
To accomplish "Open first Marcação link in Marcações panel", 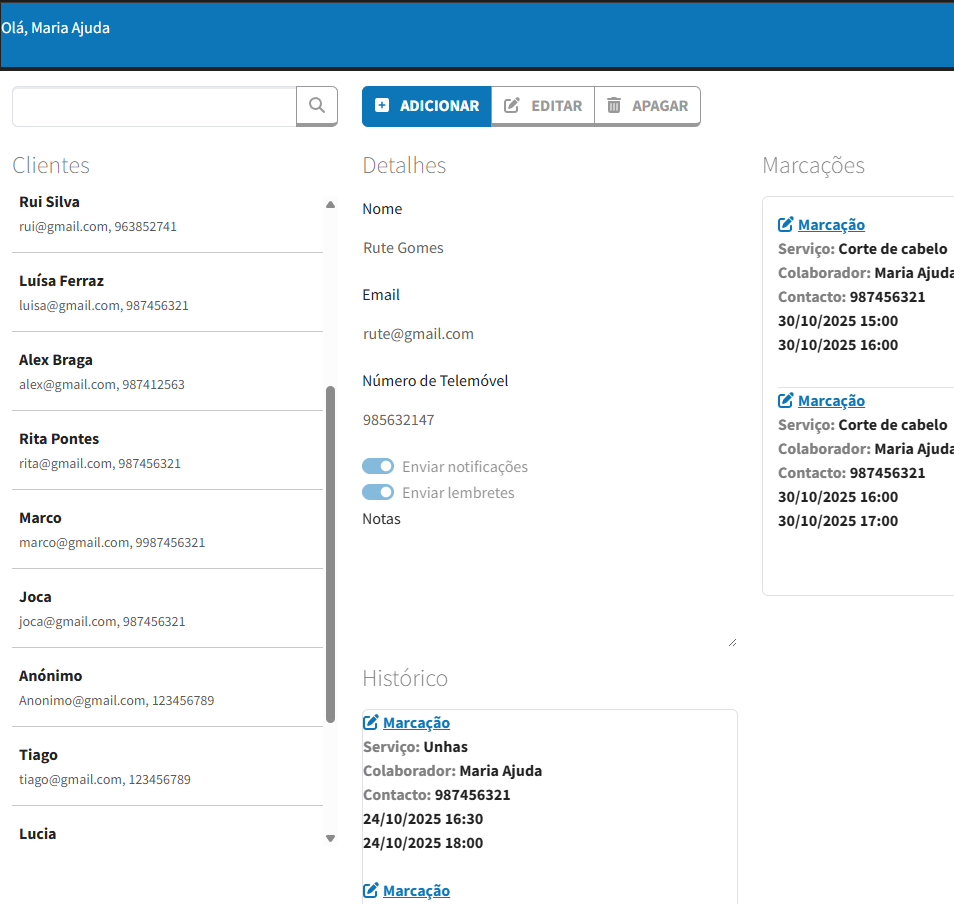I will point(831,225).
